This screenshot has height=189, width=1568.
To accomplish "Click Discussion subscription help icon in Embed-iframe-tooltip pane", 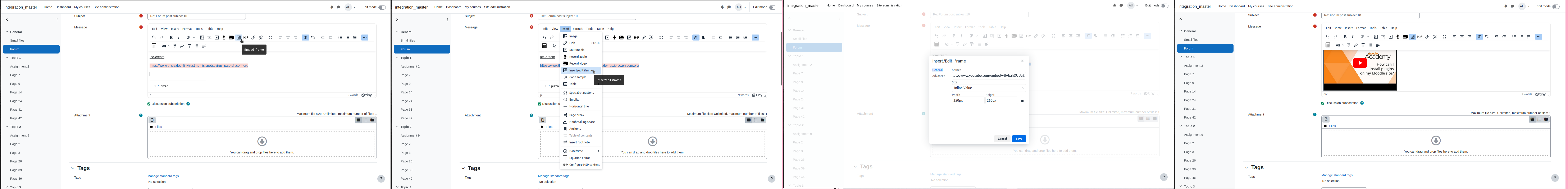I will (188, 104).
